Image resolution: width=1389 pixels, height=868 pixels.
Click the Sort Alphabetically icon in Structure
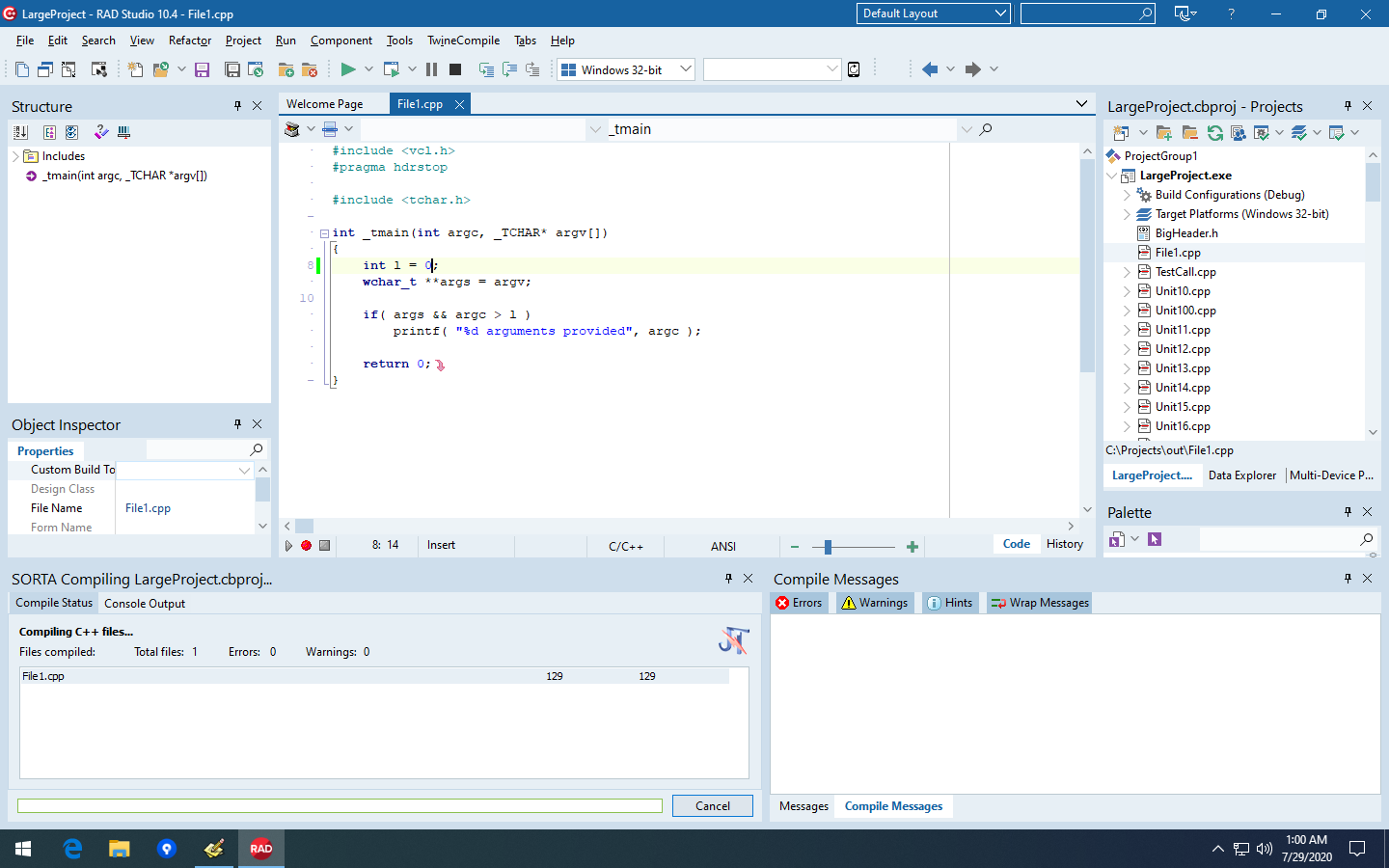21,132
